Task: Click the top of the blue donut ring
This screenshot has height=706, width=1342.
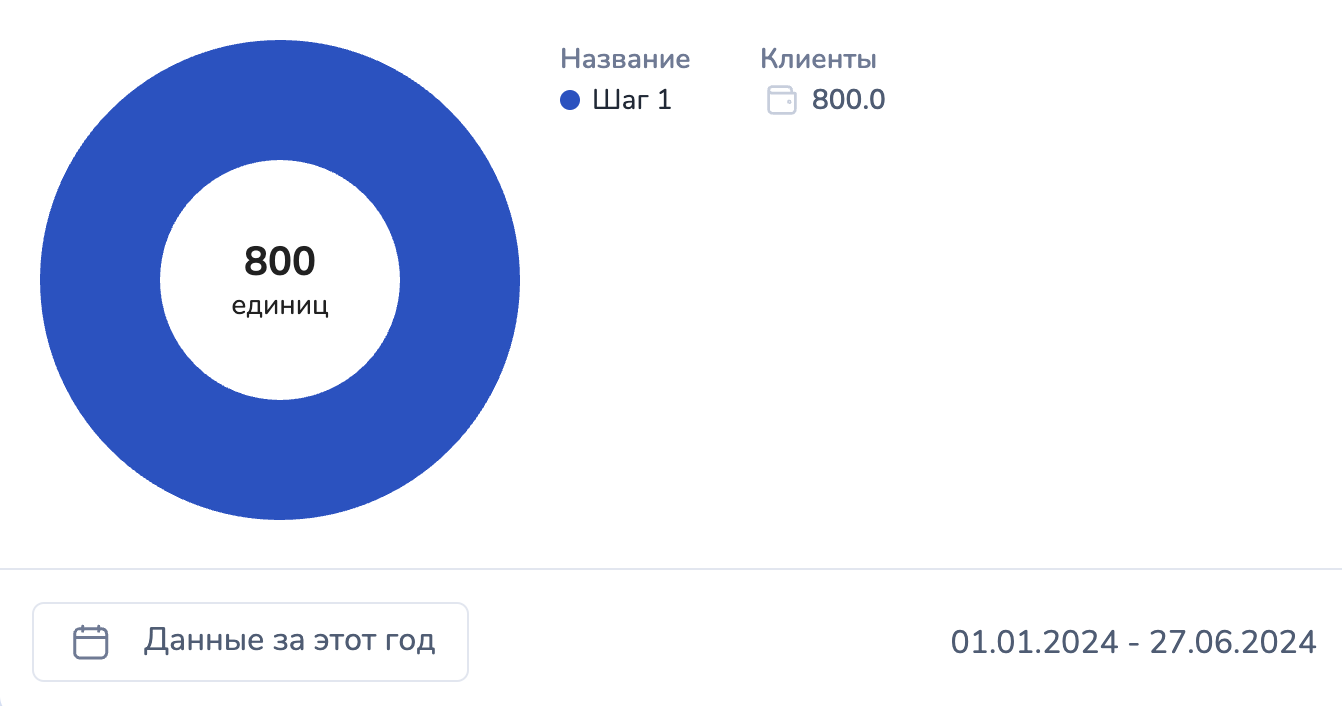Action: pyautogui.click(x=280, y=100)
